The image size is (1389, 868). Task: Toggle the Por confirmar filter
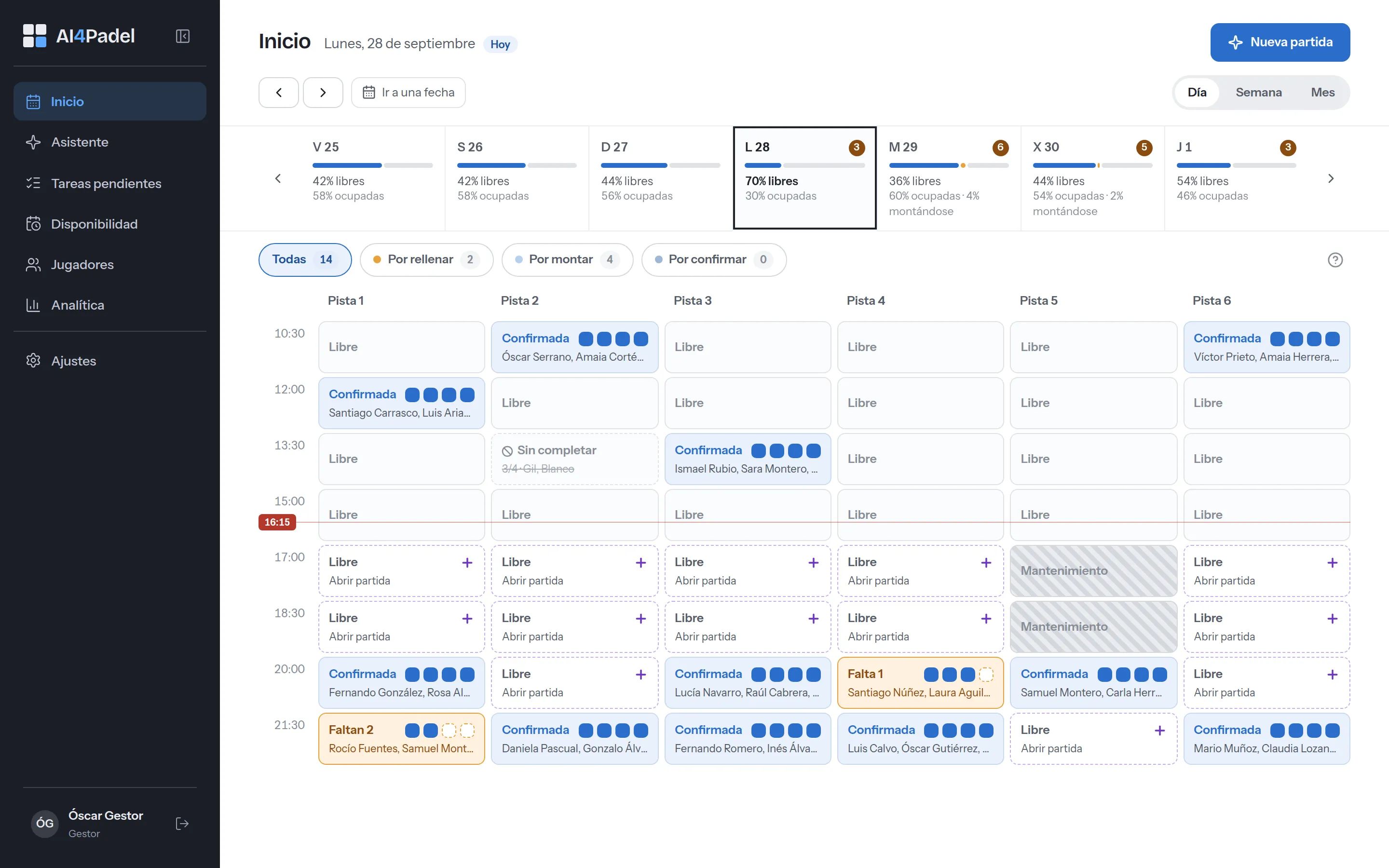coord(713,259)
